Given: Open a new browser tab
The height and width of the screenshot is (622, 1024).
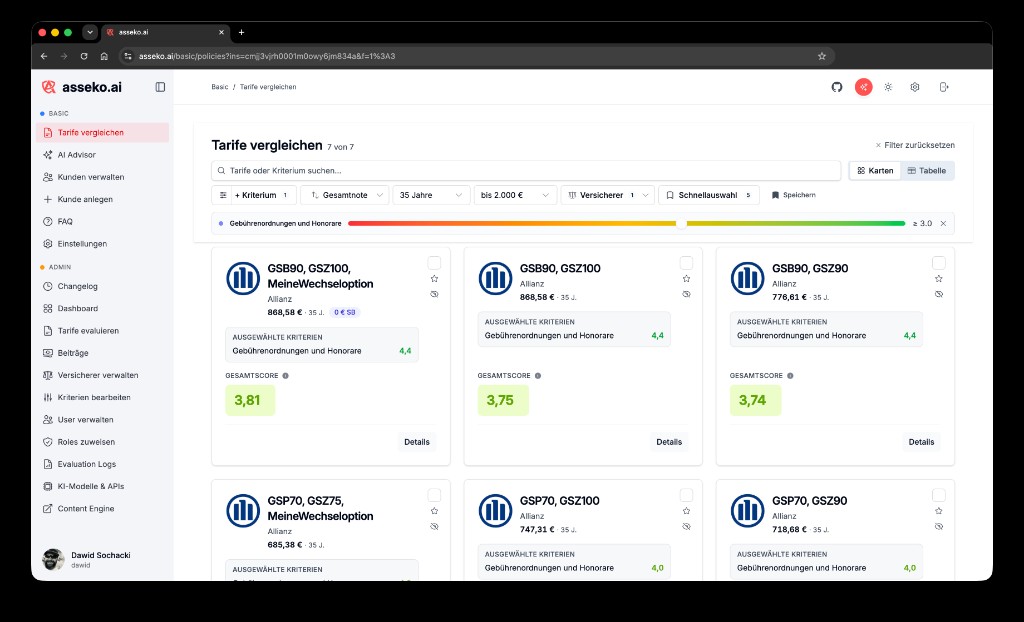Looking at the screenshot, I should [x=241, y=32].
